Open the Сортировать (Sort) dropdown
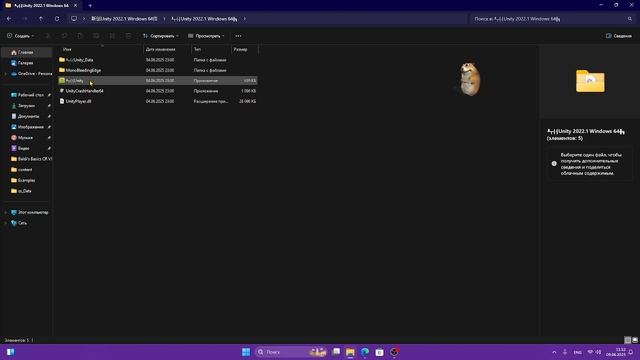 160,36
